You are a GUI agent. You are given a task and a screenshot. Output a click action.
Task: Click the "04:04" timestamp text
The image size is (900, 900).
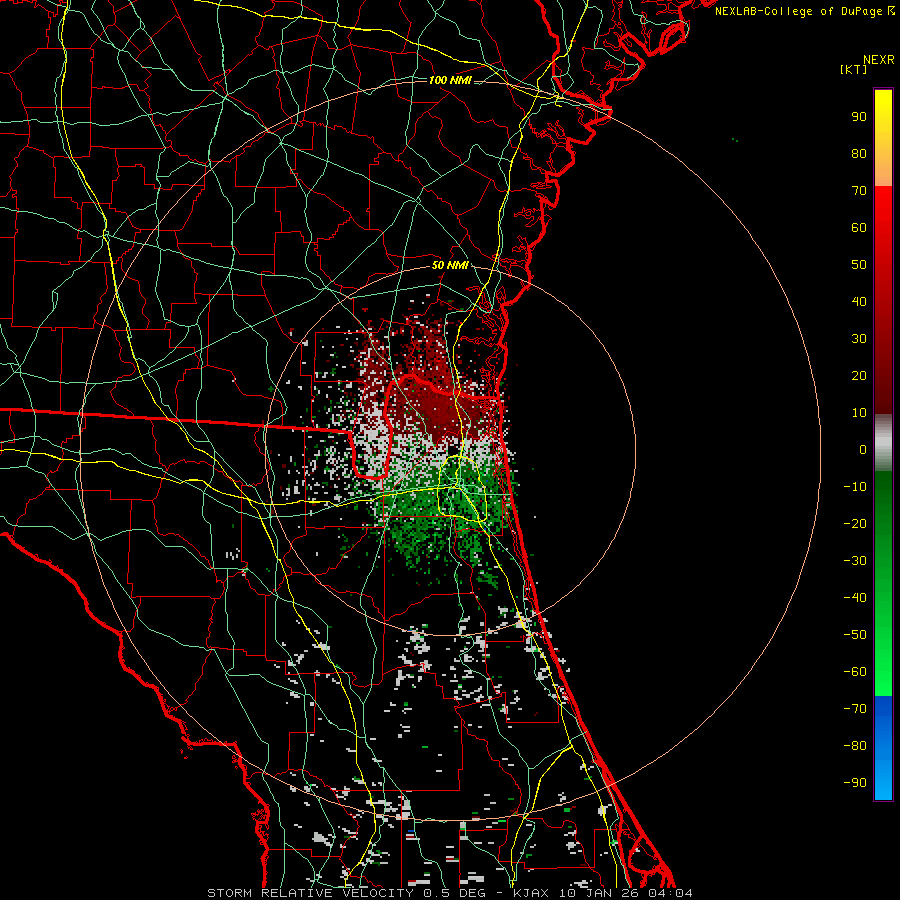[x=670, y=893]
